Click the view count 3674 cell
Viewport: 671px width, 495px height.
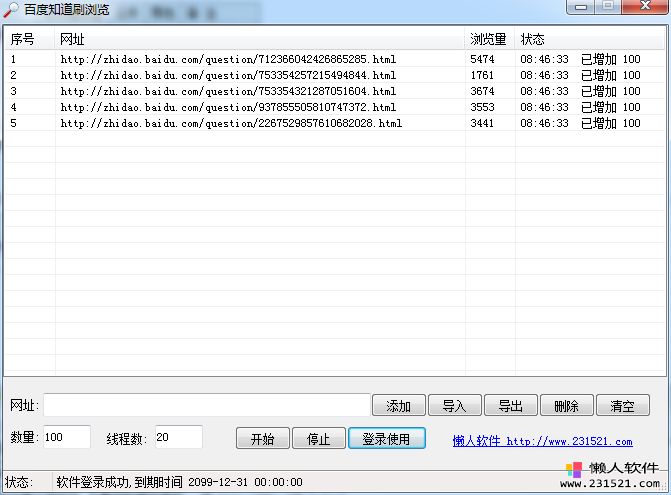pos(482,91)
